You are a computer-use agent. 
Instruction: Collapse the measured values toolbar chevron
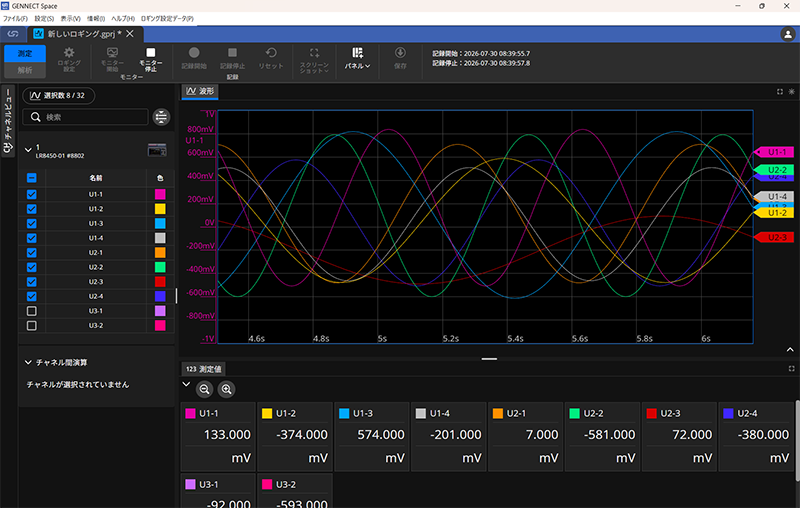pyautogui.click(x=186, y=384)
